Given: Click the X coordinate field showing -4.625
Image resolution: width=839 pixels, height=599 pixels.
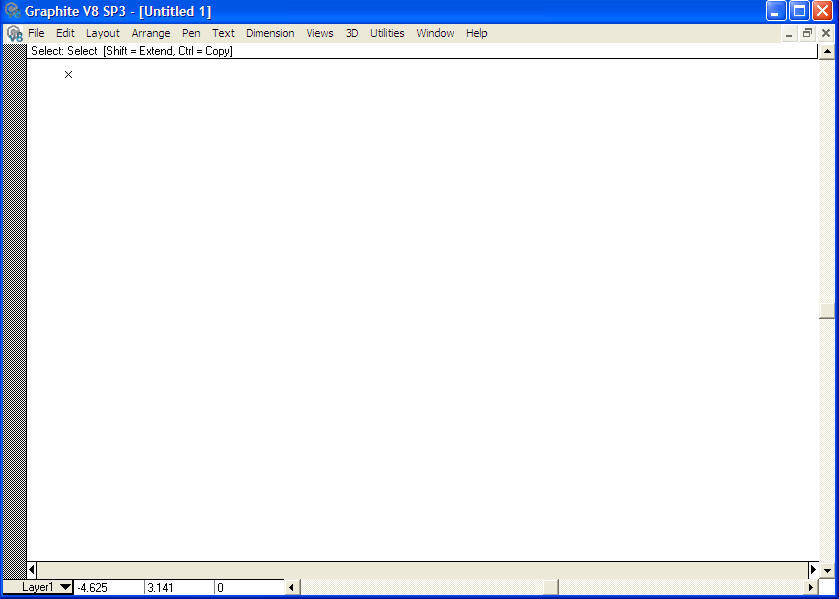Looking at the screenshot, I should (x=109, y=587).
